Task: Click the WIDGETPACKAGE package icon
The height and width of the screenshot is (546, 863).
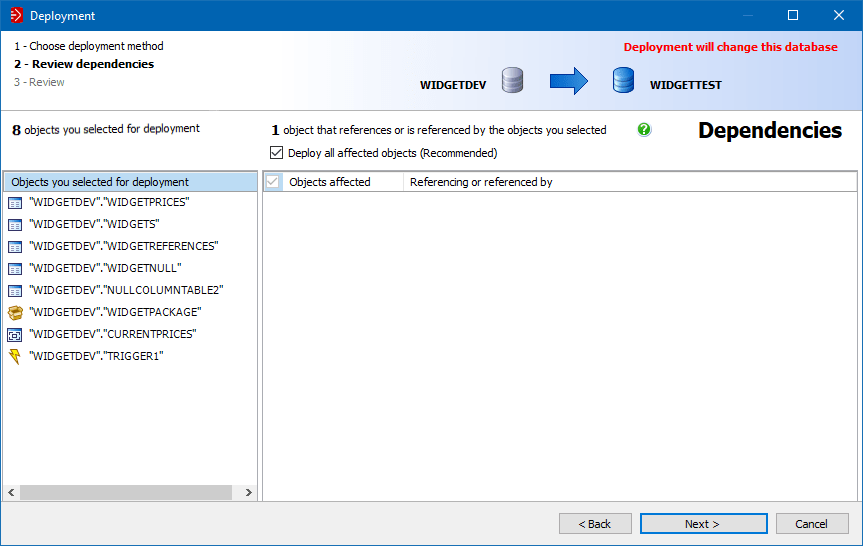Action: click(x=14, y=312)
